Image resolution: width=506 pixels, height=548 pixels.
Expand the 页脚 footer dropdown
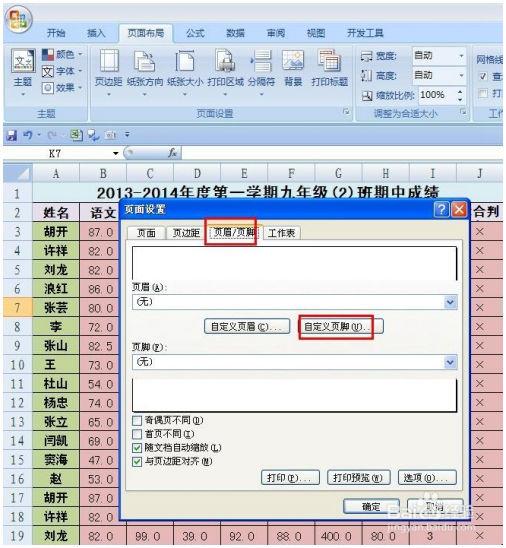click(x=450, y=362)
